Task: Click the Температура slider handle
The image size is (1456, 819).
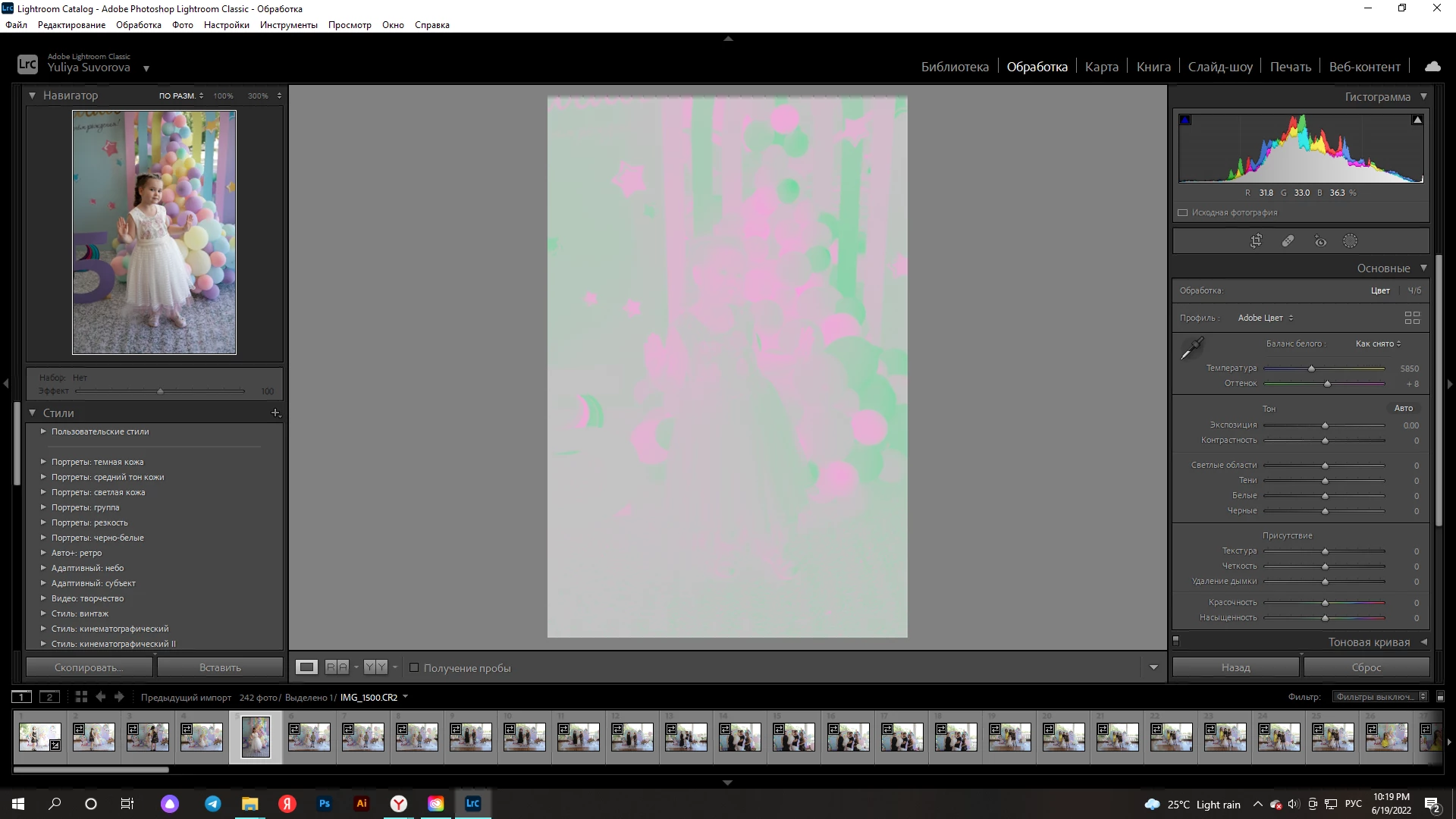Action: click(1311, 369)
